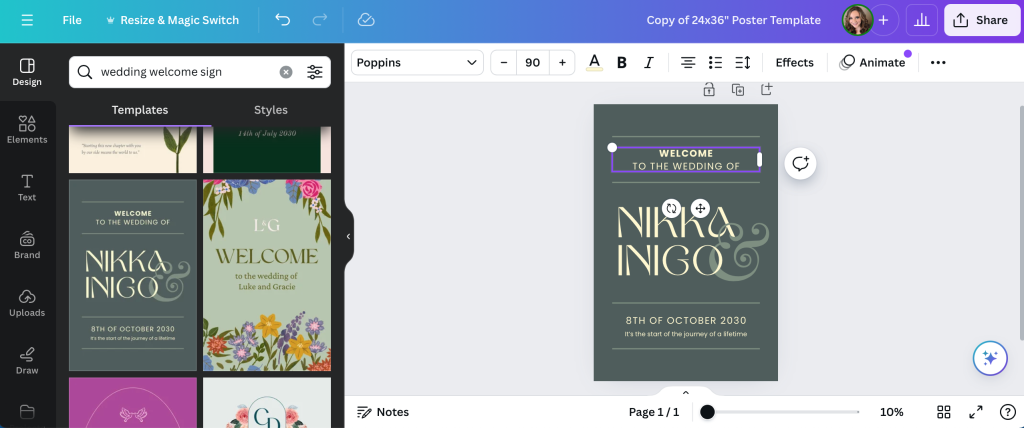Open line spacing options
Image resolution: width=1024 pixels, height=428 pixels.
tap(743, 63)
